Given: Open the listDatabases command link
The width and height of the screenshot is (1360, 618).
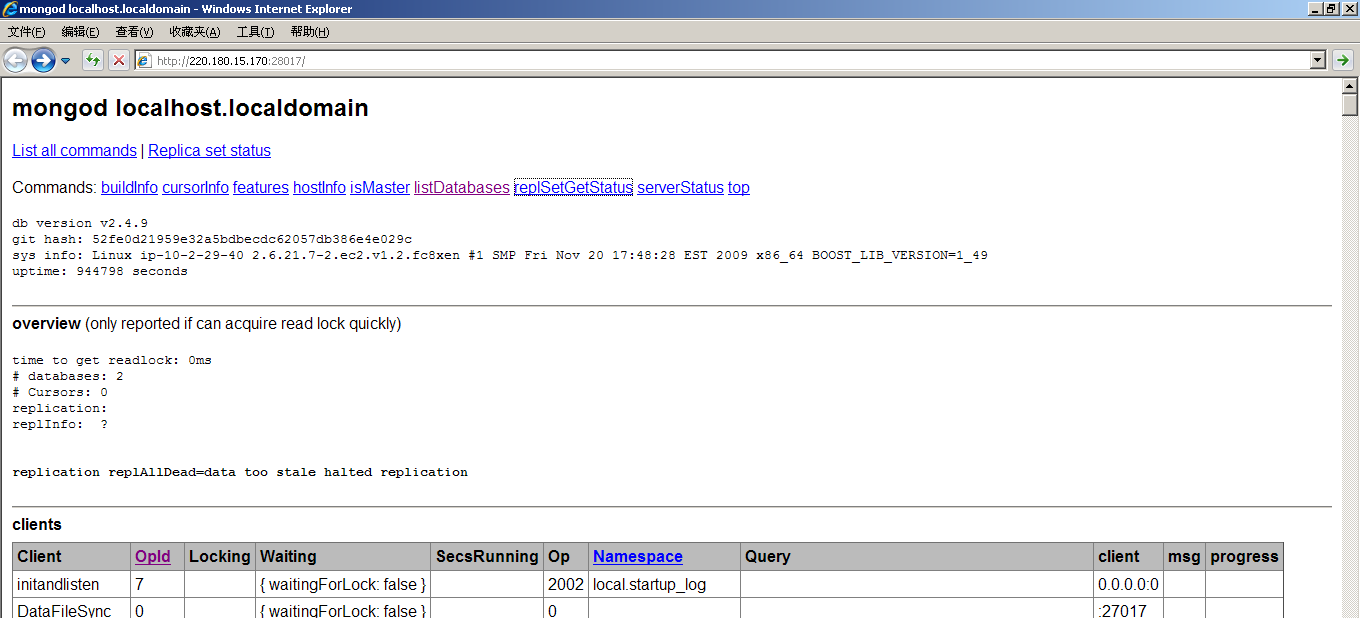Looking at the screenshot, I should tap(462, 188).
